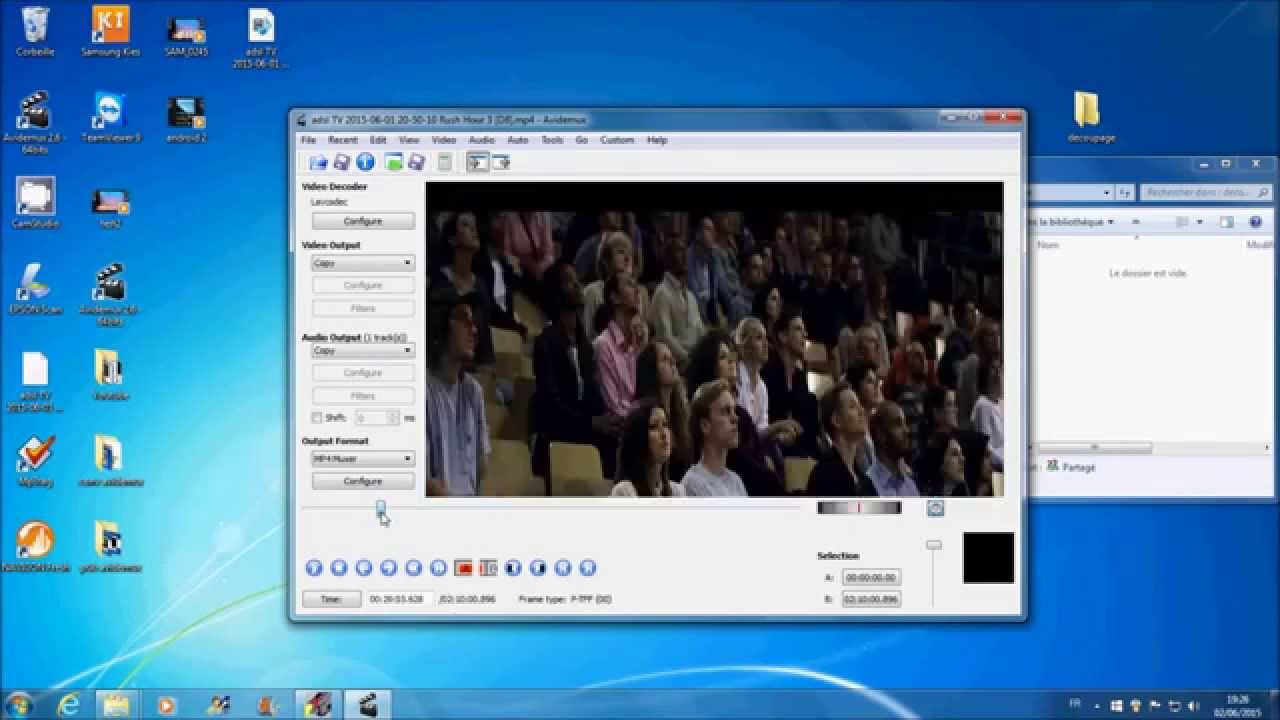Open Explorer view options dropdown
Image resolution: width=1280 pixels, height=720 pixels.
pyautogui.click(x=1200, y=222)
